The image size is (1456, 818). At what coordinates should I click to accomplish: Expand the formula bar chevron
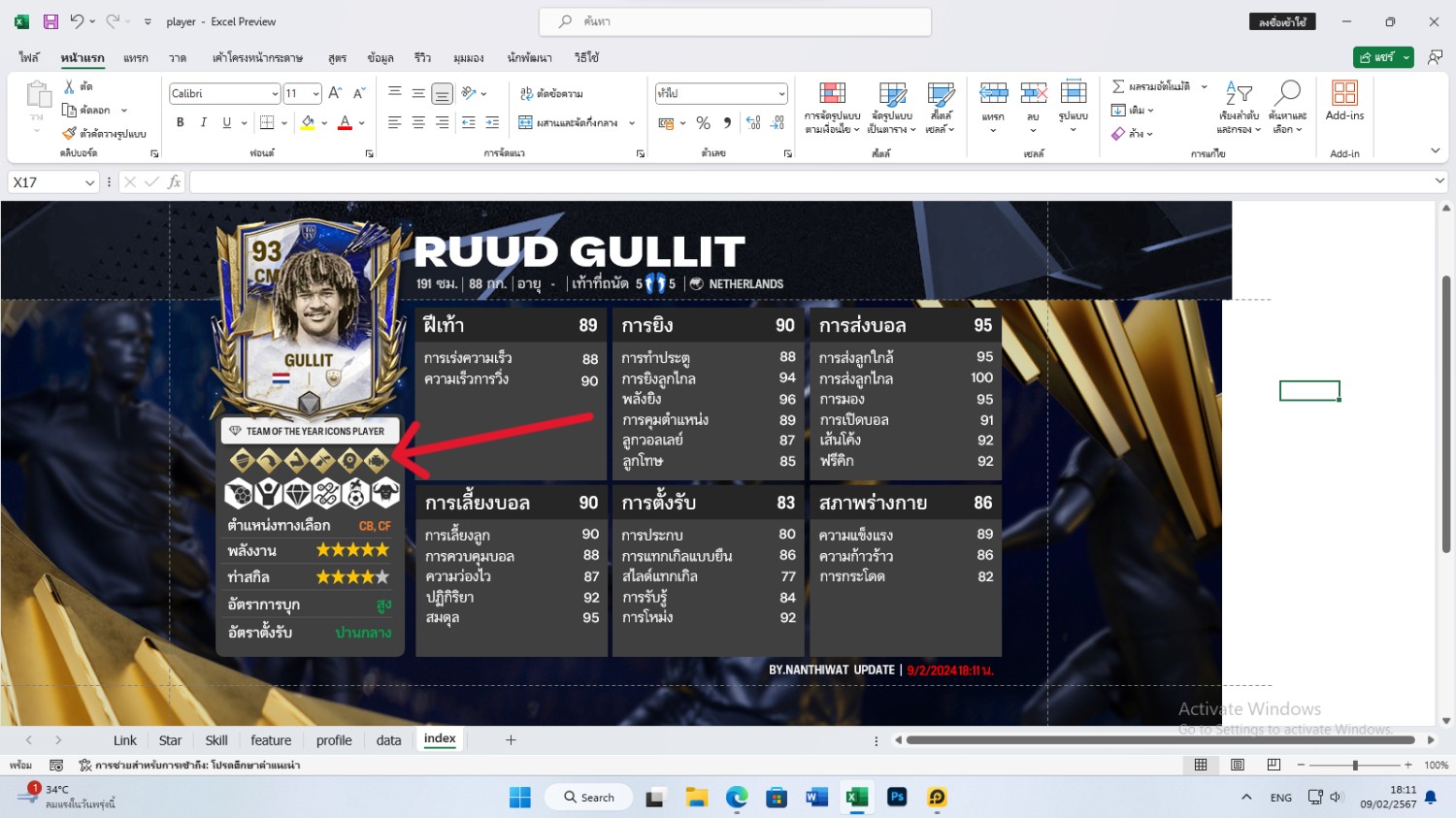[1439, 181]
